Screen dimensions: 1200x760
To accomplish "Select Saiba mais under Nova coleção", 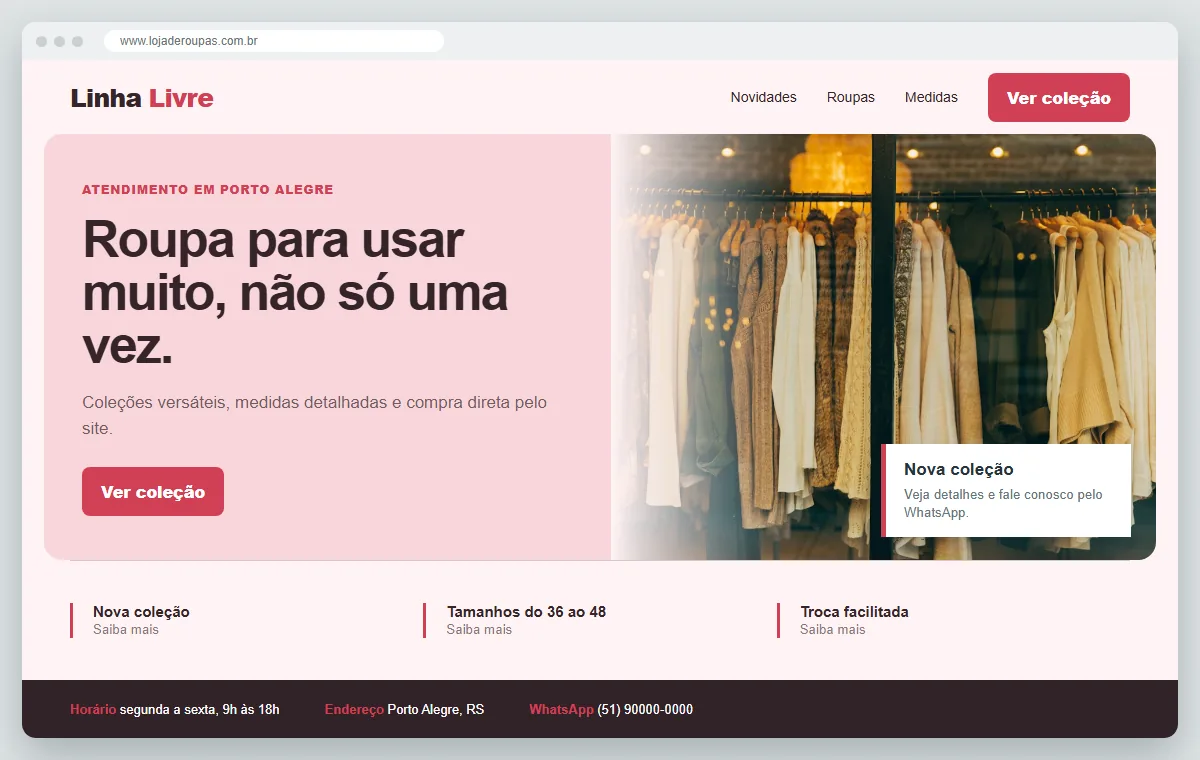I will pyautogui.click(x=126, y=630).
